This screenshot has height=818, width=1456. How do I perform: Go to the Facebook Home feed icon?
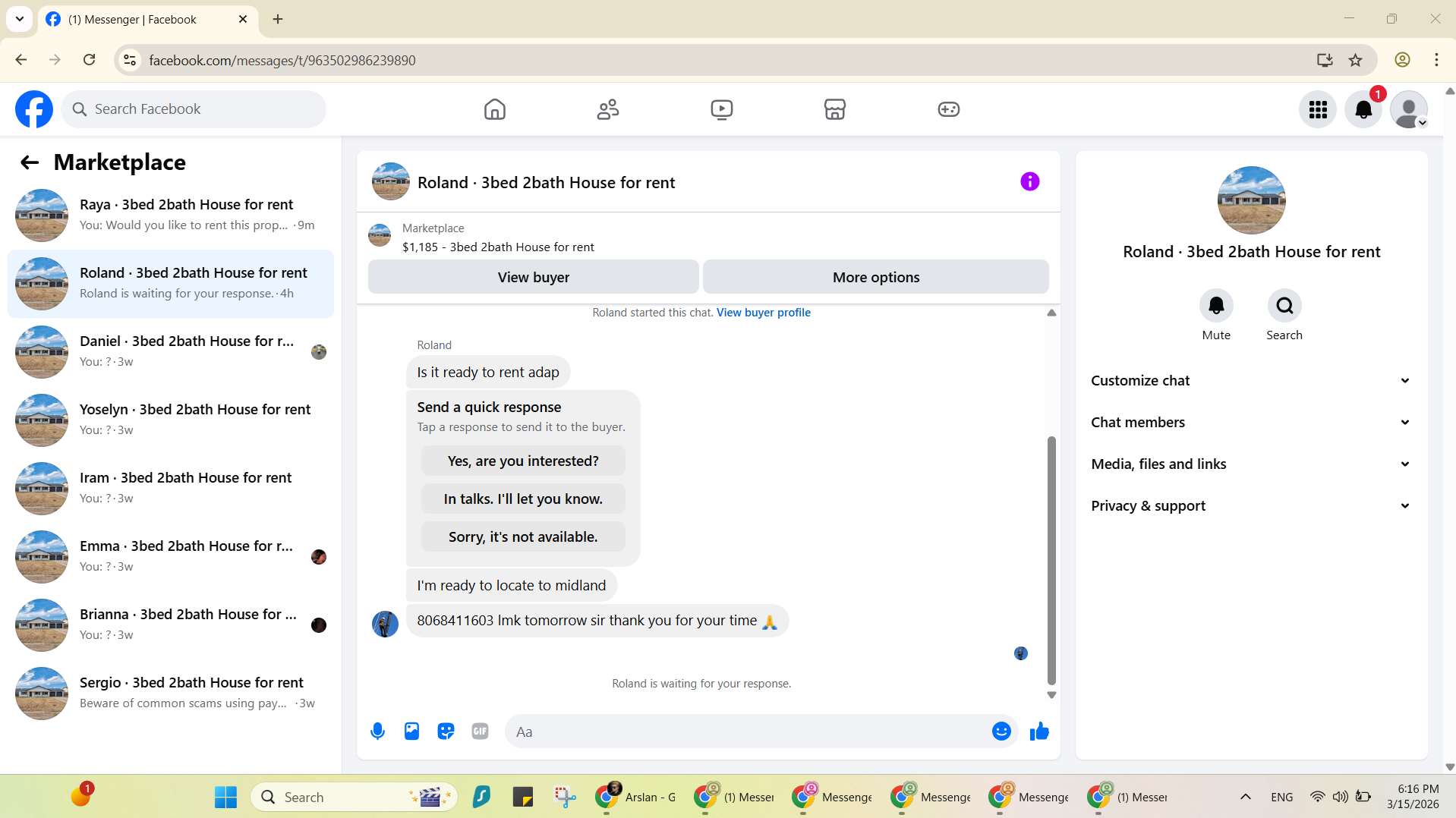[494, 109]
